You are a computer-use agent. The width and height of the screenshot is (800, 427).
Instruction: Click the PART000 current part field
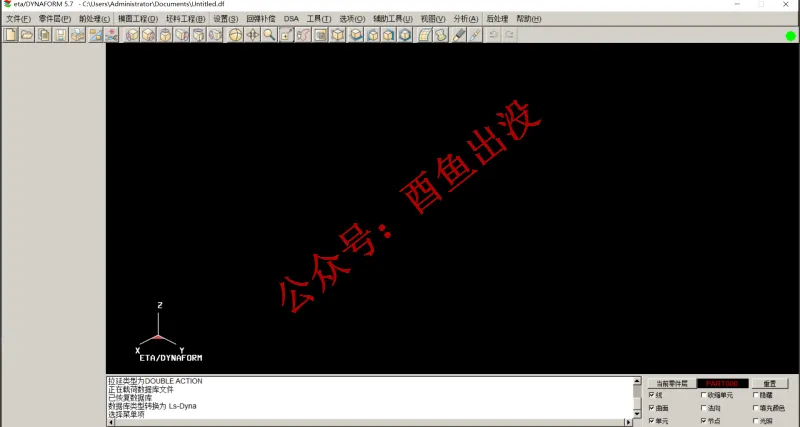point(722,383)
